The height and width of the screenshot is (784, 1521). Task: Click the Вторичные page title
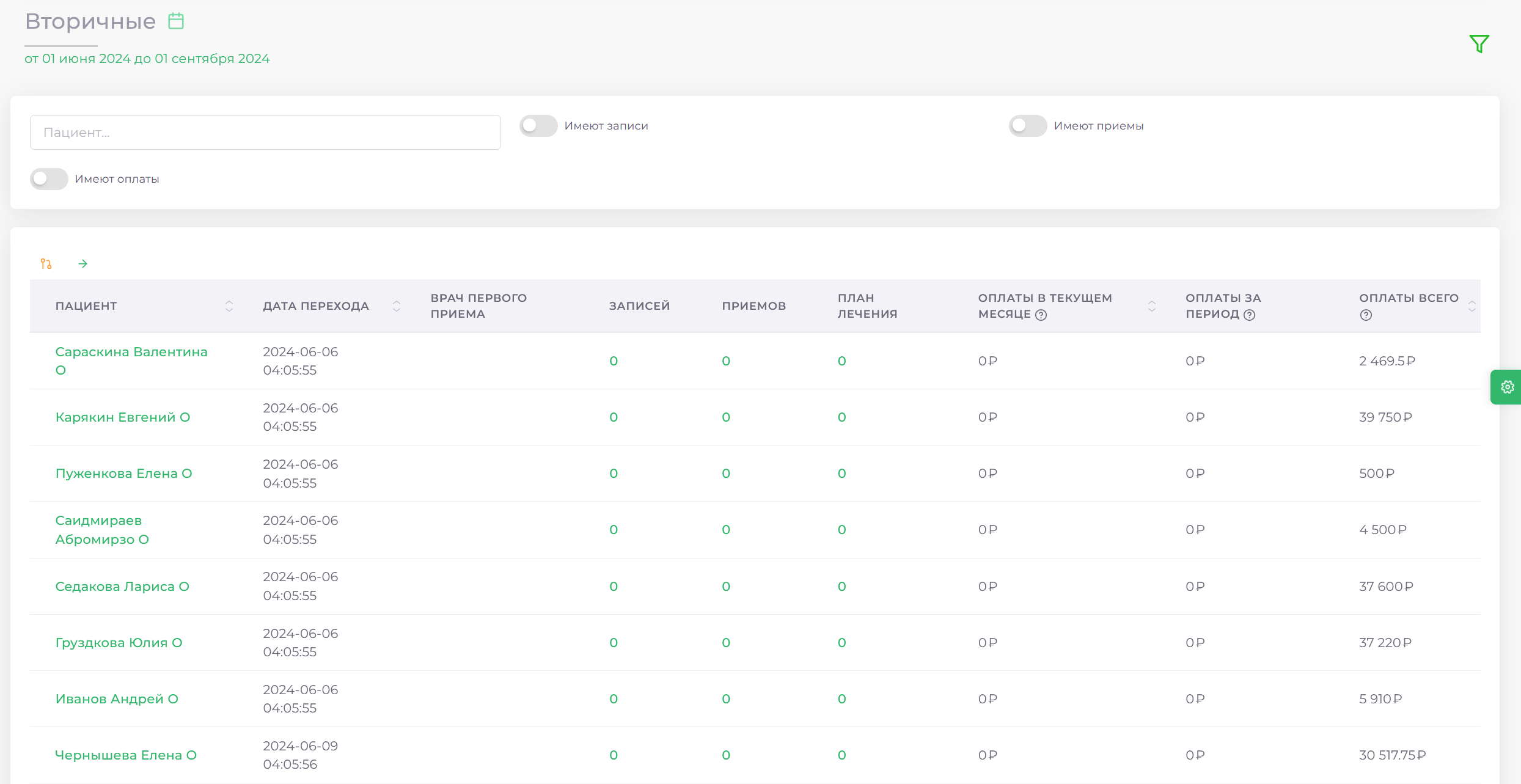90,21
